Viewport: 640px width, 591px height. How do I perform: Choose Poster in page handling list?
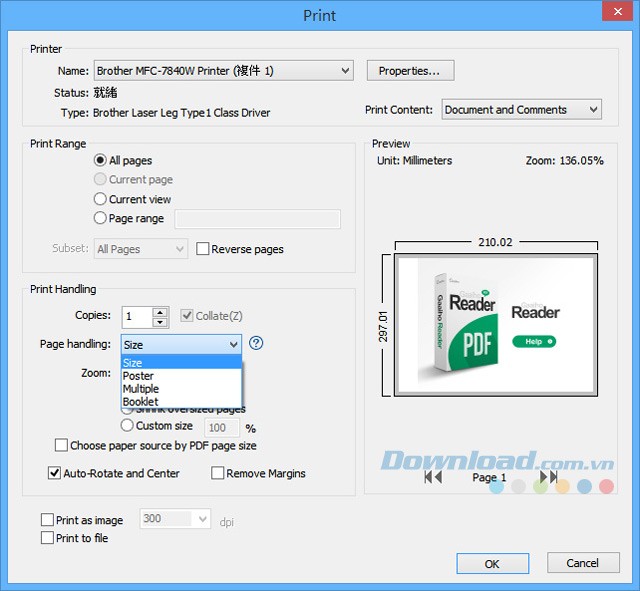coord(181,375)
